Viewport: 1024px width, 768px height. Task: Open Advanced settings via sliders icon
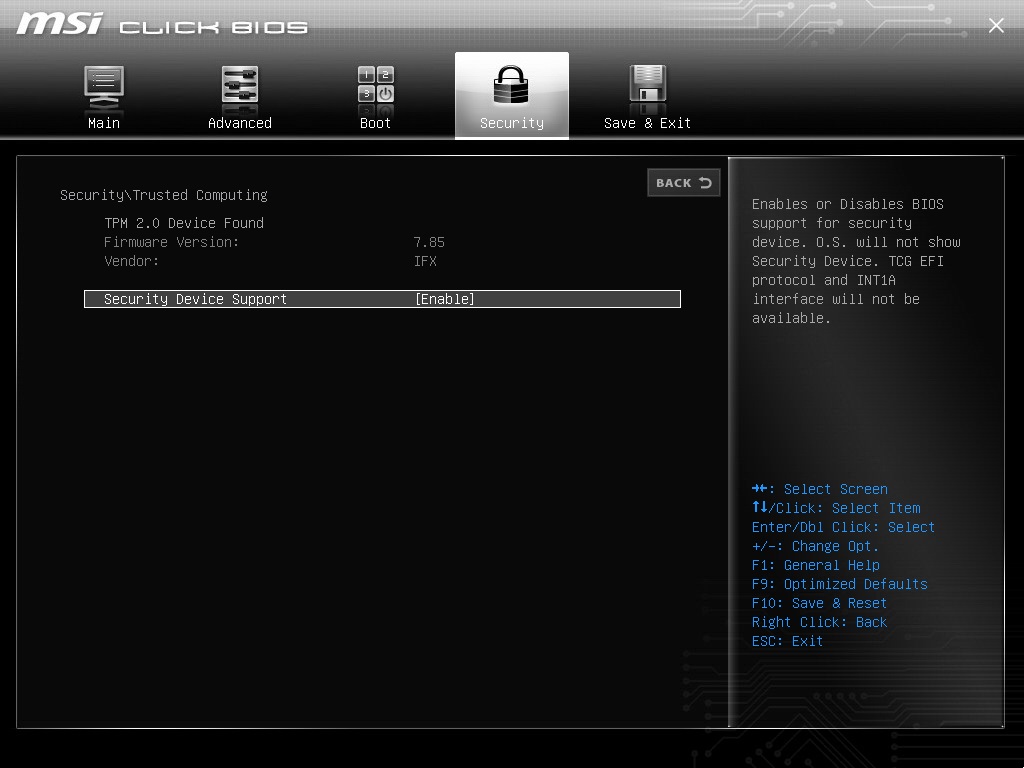pos(240,86)
